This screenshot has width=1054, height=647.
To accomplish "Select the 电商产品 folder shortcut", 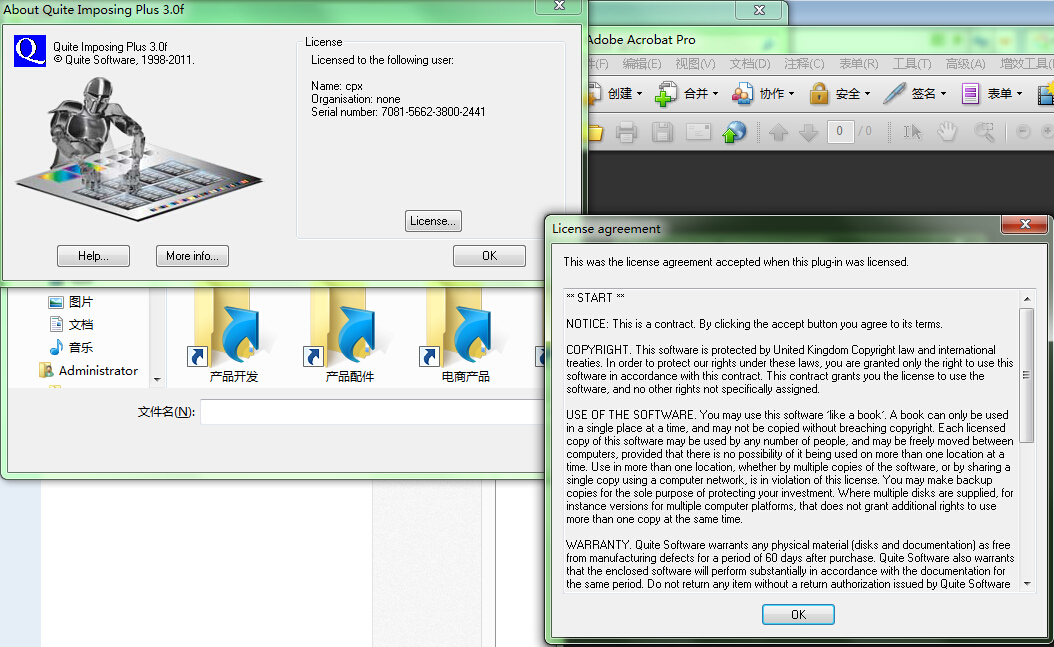I will [x=465, y=336].
